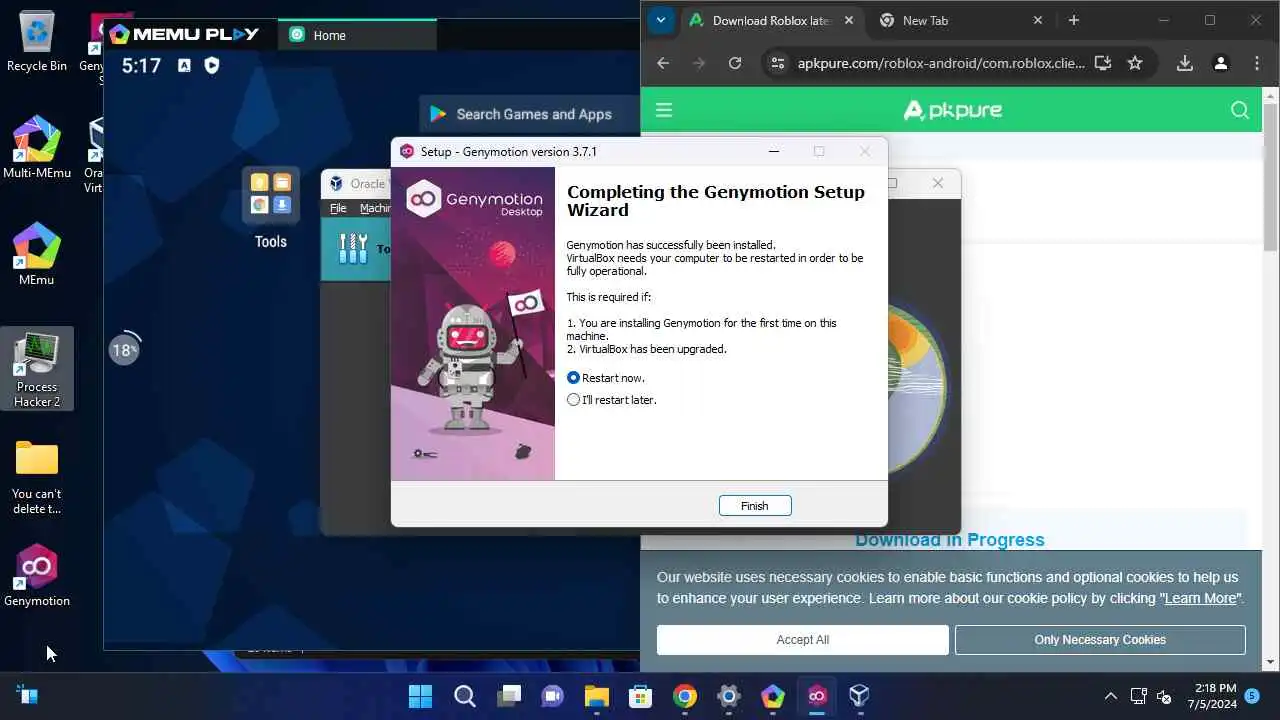Screen dimensions: 1280x720
Task: Open Multi-MEmu desktop shortcut
Action: click(37, 148)
